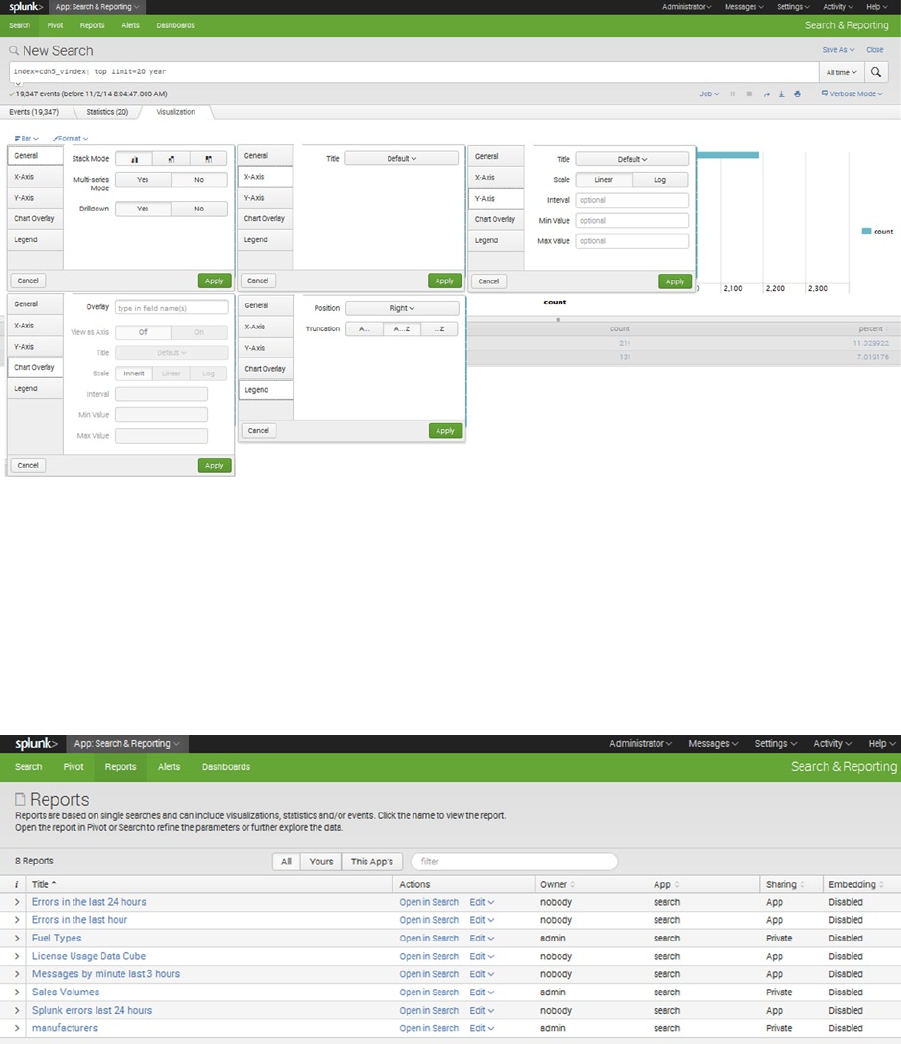This screenshot has width=901, height=1044.
Task: Open Splunk errors last 24 hours in Search
Action: 429,1010
